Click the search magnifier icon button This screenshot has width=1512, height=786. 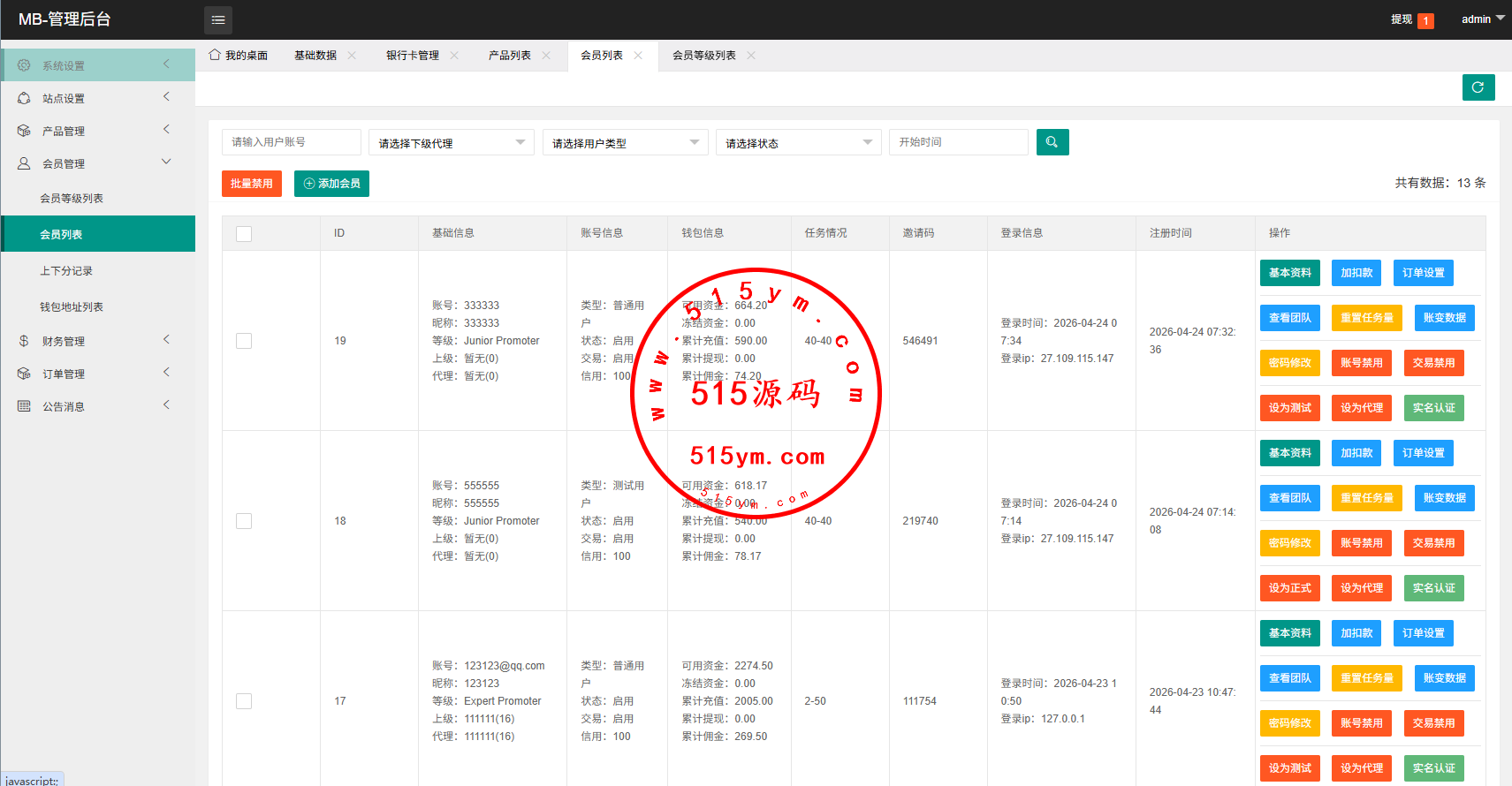[1052, 142]
